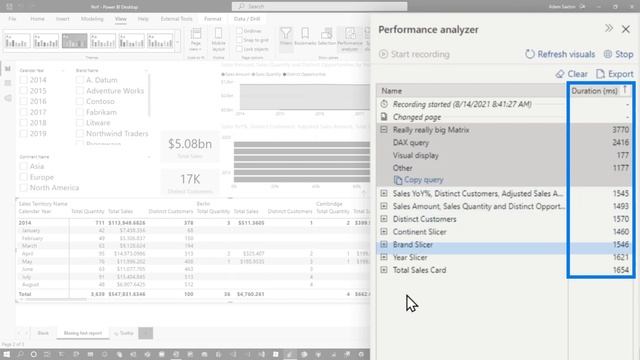Screen dimensions: 640x360
Task: Open Task View from the taskbar
Action: point(47,354)
